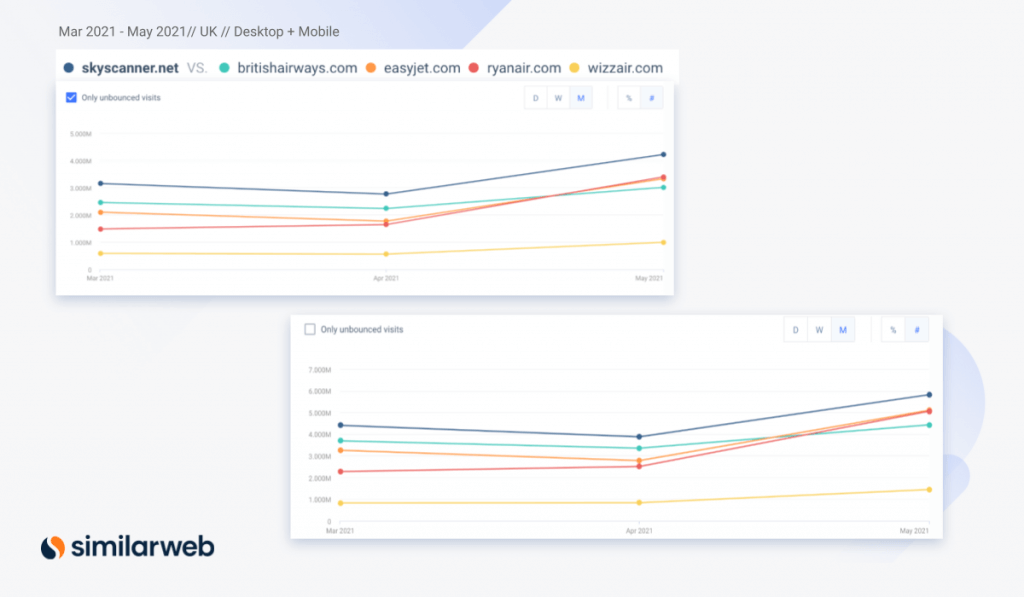1024x597 pixels.
Task: Select the britishairways.com teal legend dot
Action: [224, 68]
